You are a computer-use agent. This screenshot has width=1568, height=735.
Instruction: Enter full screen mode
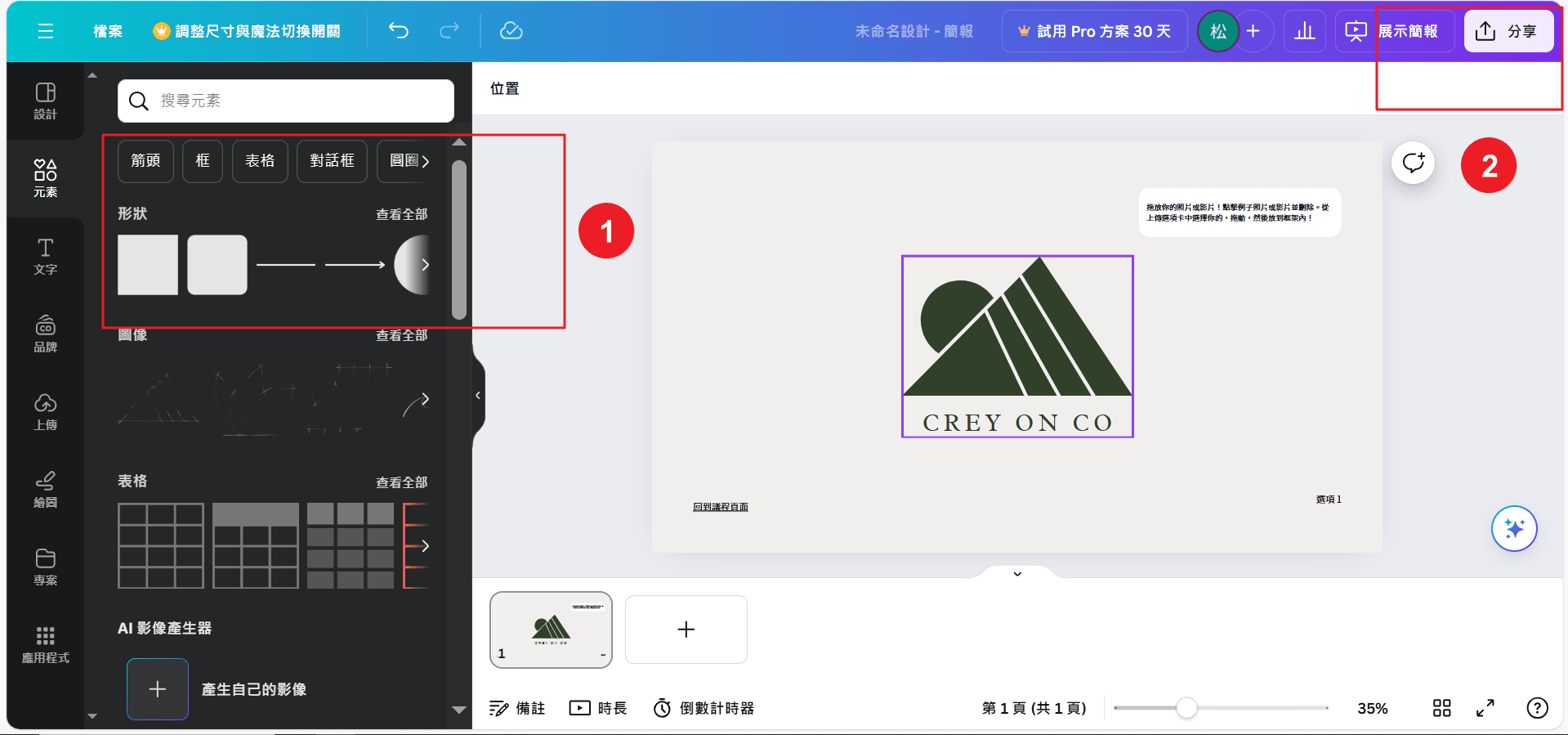pyautogui.click(x=1485, y=708)
